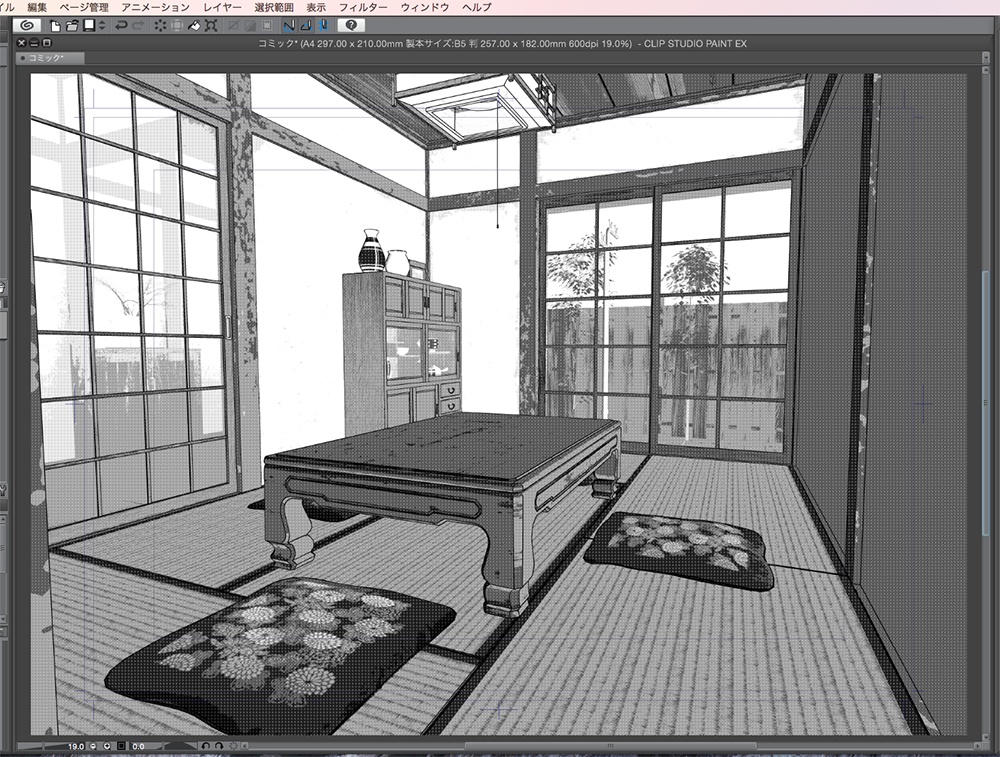Screen dimensions: 1000x757
Task: Create a new document with page icon
Action: pos(55,26)
